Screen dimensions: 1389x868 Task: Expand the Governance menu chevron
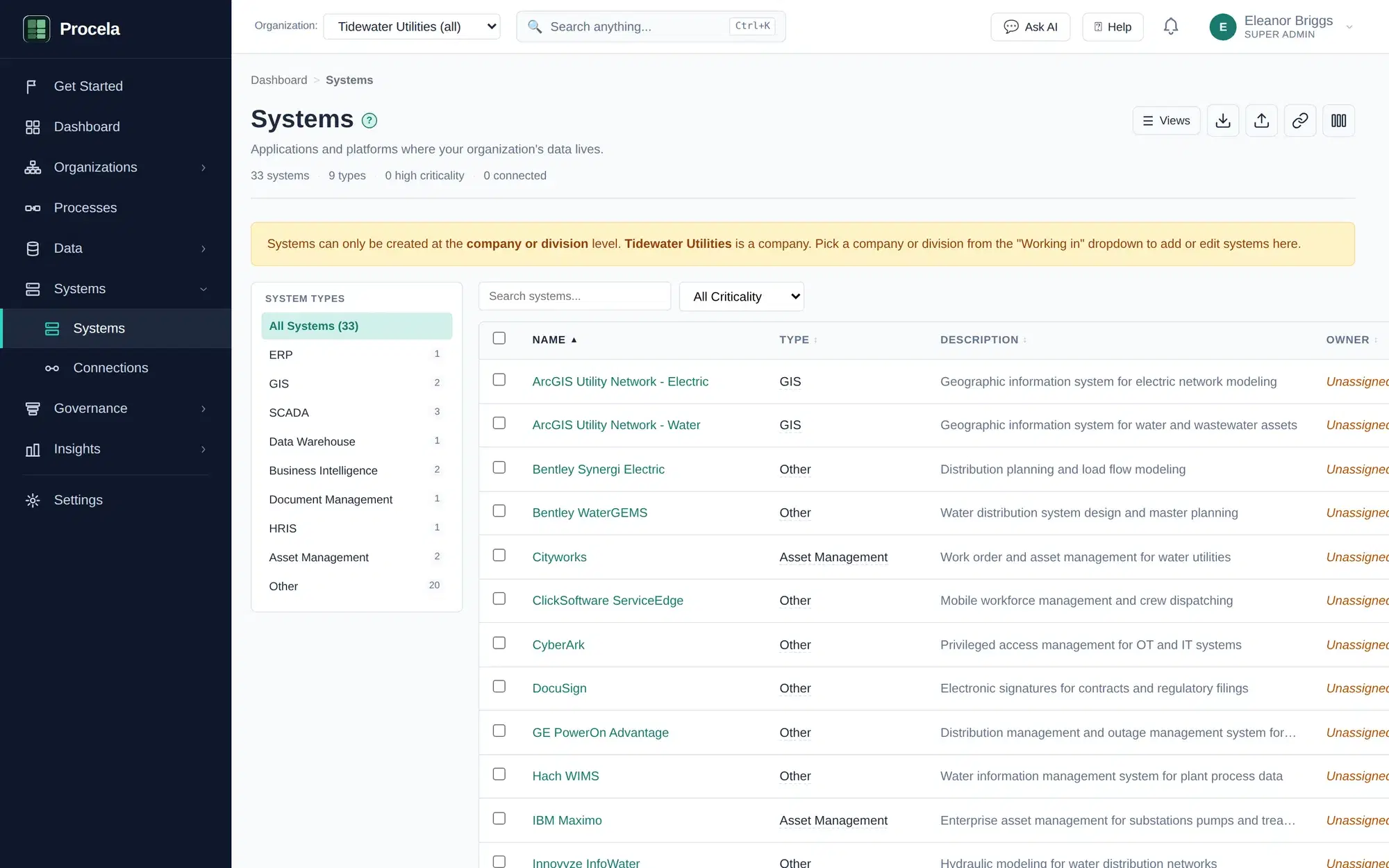(203, 409)
